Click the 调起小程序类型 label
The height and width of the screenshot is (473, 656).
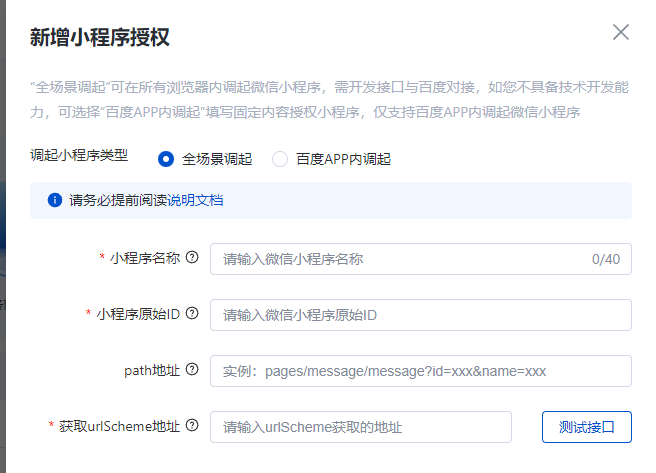(x=79, y=156)
